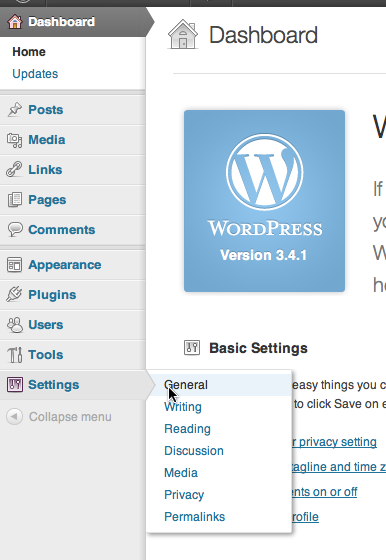Click the Links chain icon
386x560 pixels.
[14, 170]
